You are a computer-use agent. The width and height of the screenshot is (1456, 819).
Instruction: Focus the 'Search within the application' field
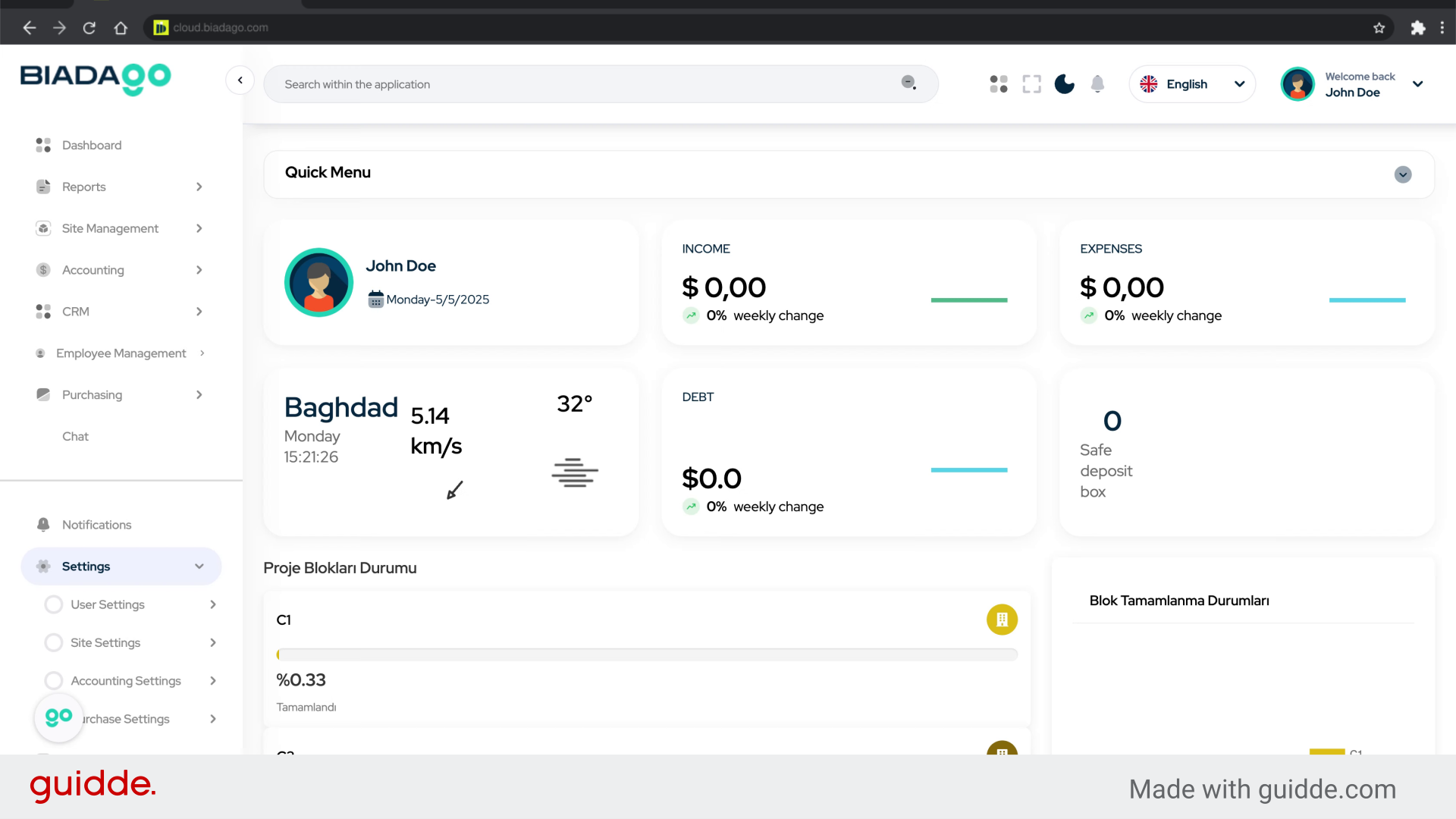(584, 84)
